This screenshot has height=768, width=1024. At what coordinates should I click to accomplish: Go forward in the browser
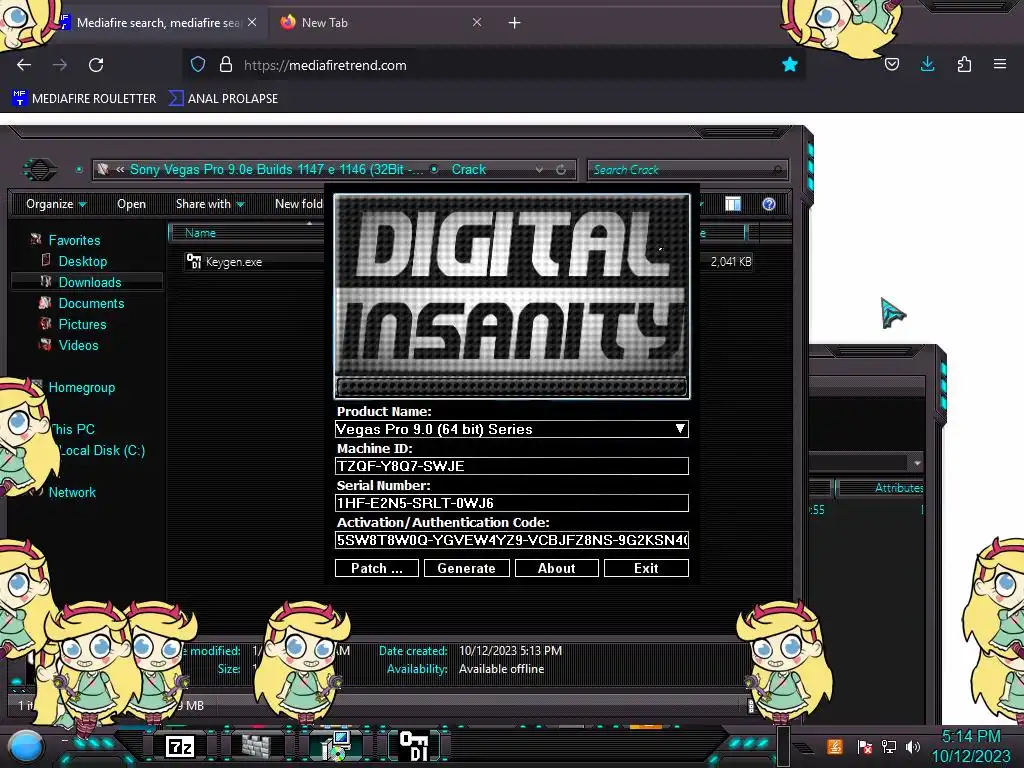(x=60, y=65)
